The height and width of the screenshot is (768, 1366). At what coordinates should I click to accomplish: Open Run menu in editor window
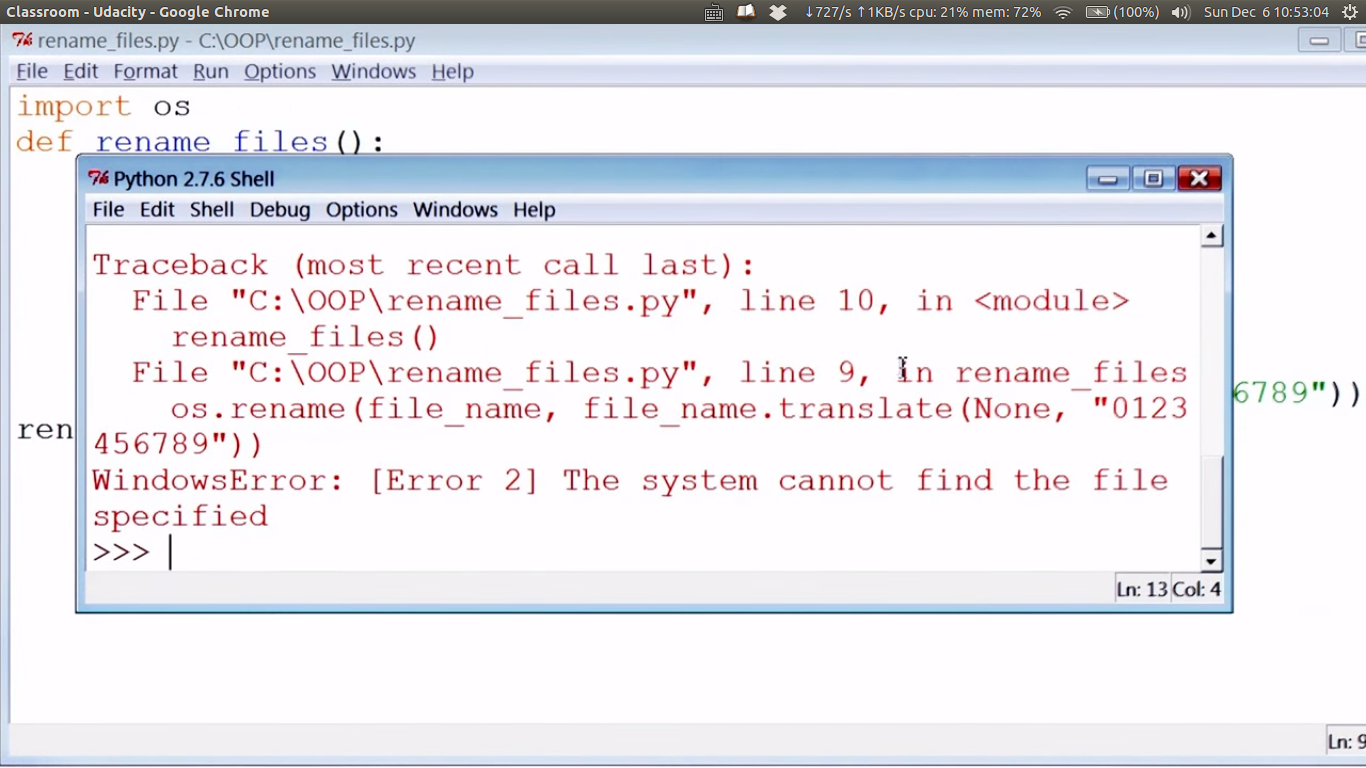(x=211, y=72)
